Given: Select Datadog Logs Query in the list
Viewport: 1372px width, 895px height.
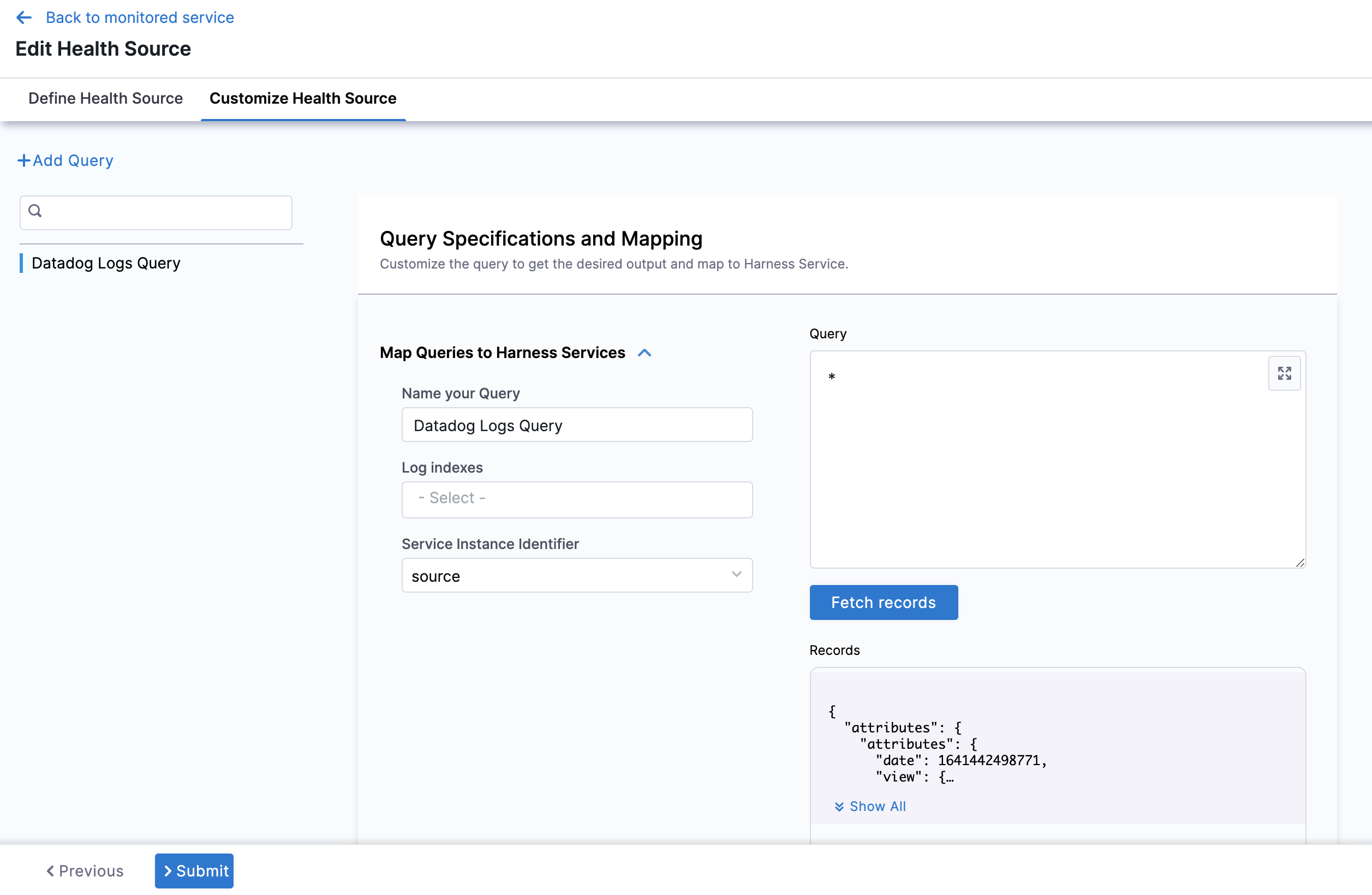Looking at the screenshot, I should point(105,264).
